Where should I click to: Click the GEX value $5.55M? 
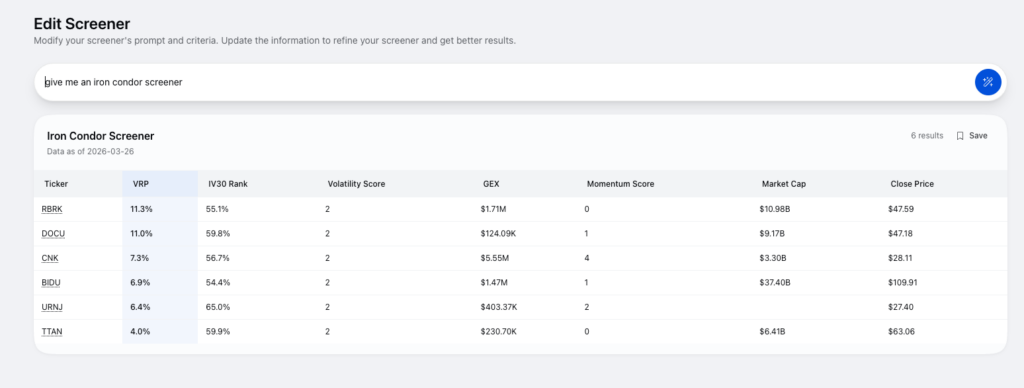pos(495,258)
